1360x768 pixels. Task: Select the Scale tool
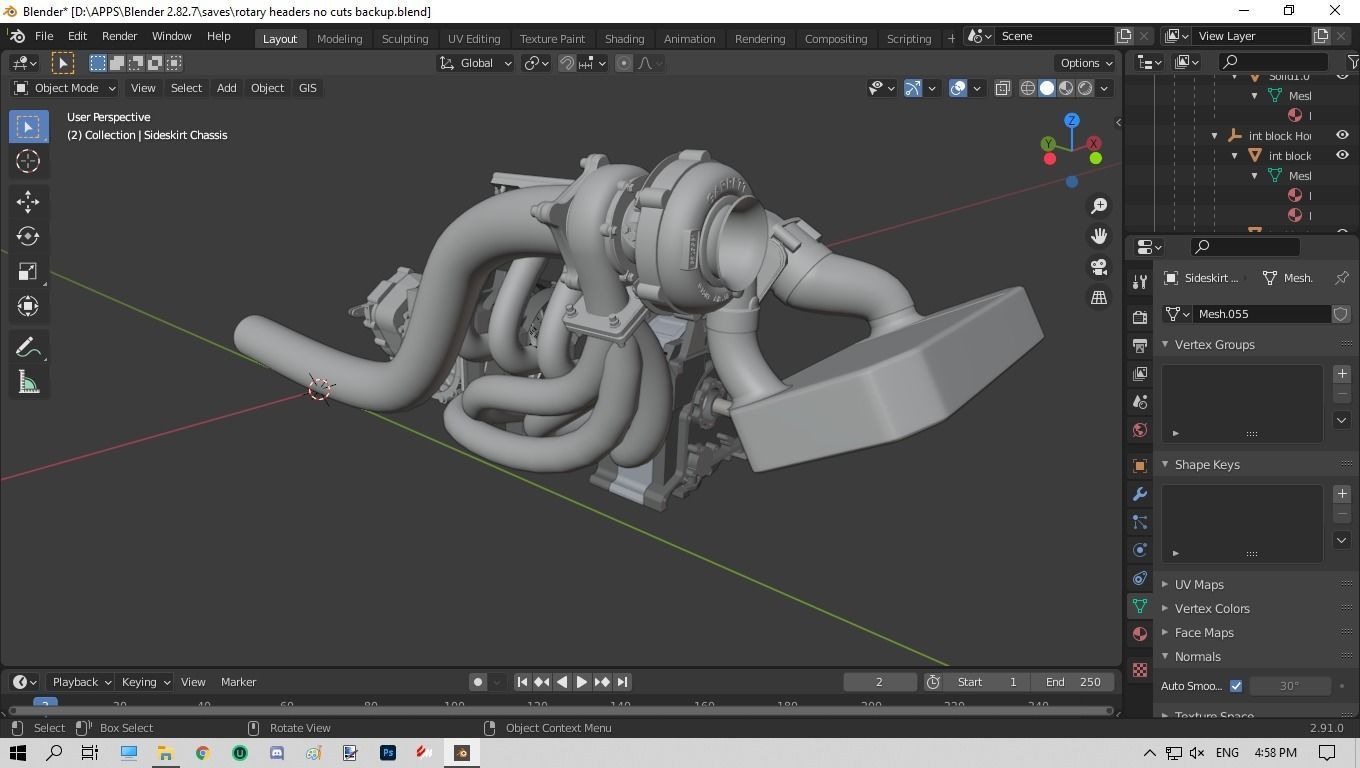point(28,271)
